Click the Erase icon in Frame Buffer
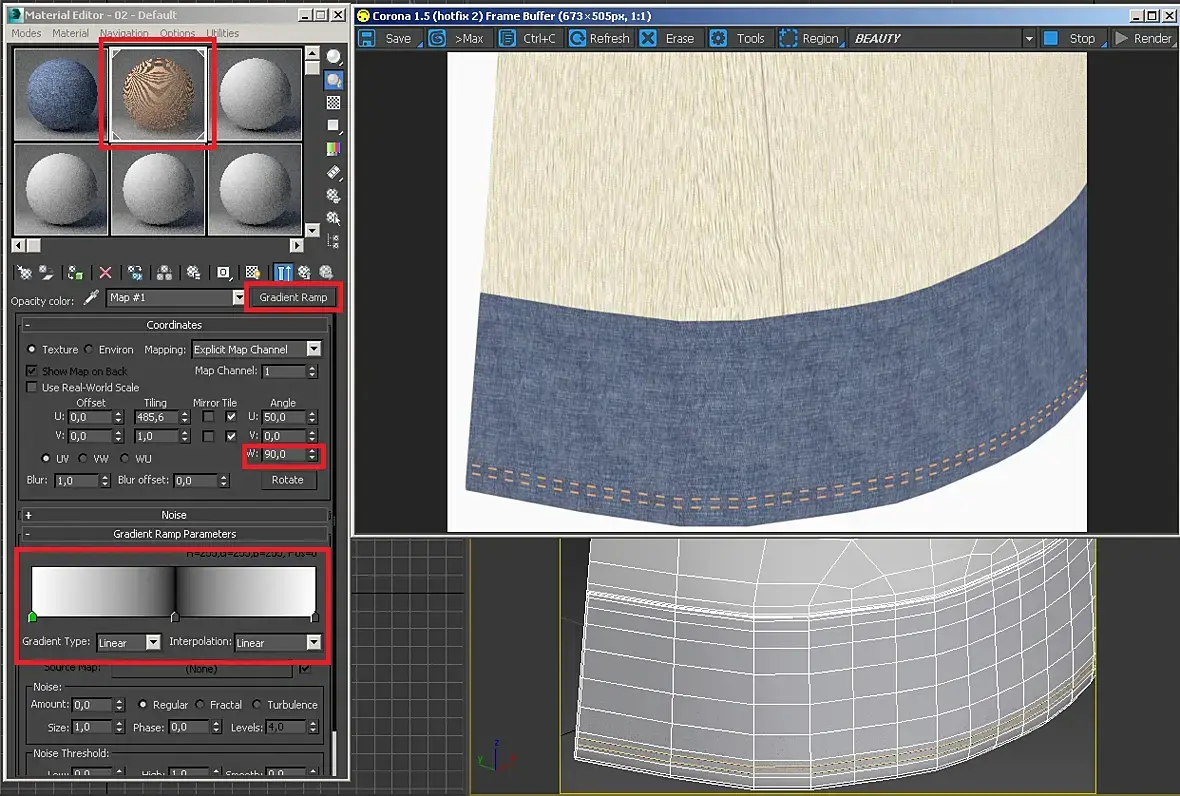 click(x=649, y=38)
